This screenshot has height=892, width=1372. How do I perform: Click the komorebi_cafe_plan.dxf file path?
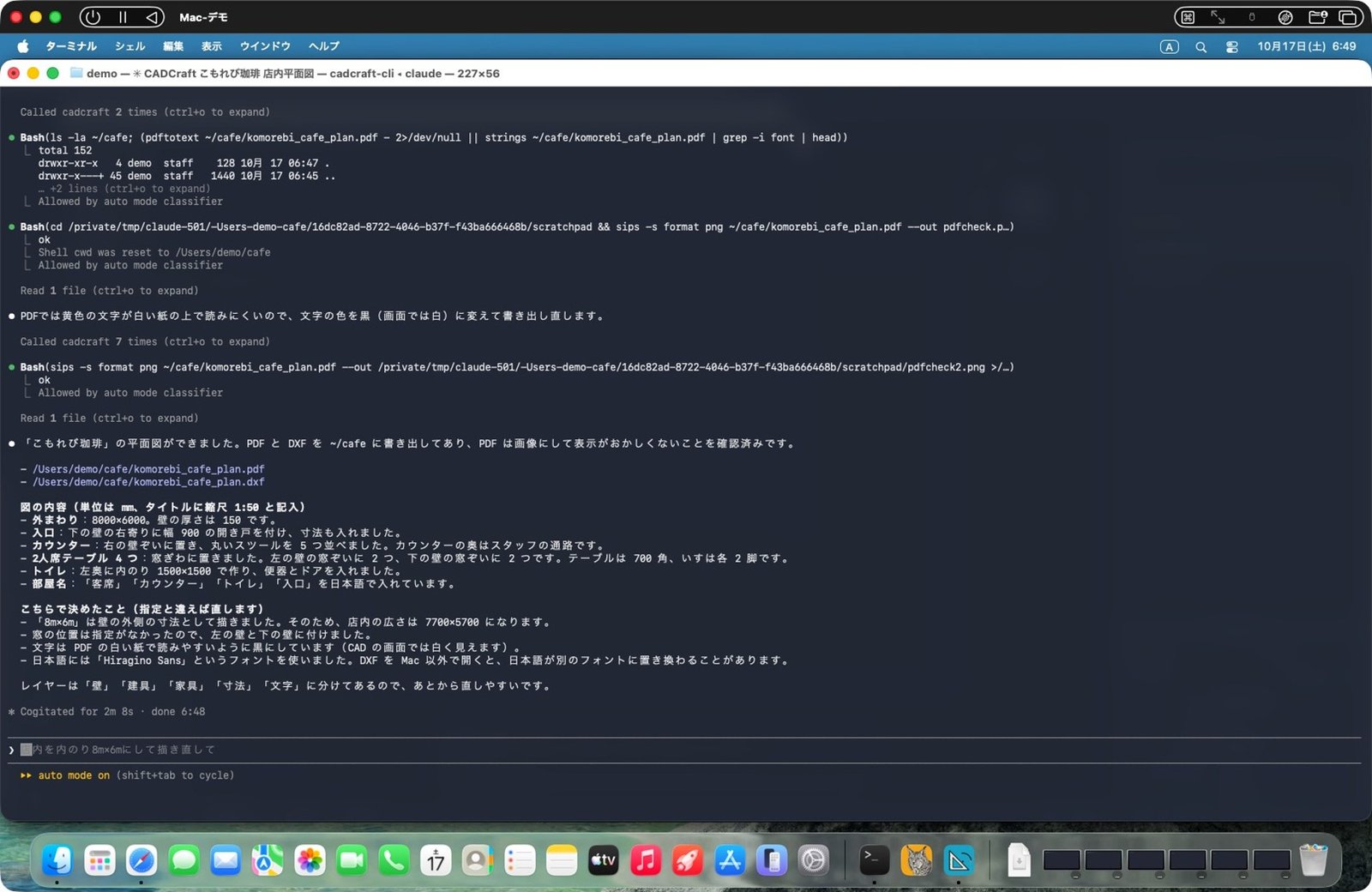pyautogui.click(x=148, y=482)
